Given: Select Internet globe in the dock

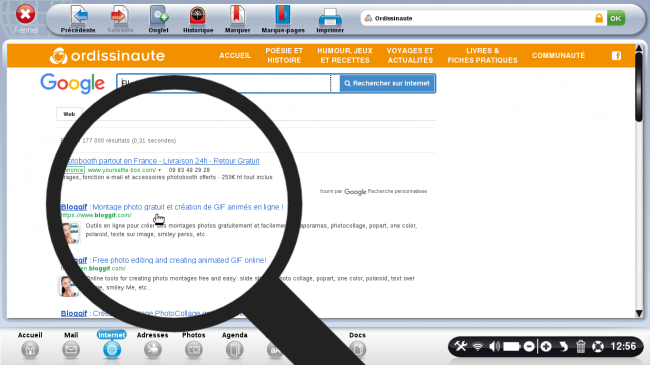Looking at the screenshot, I should coord(112,345).
